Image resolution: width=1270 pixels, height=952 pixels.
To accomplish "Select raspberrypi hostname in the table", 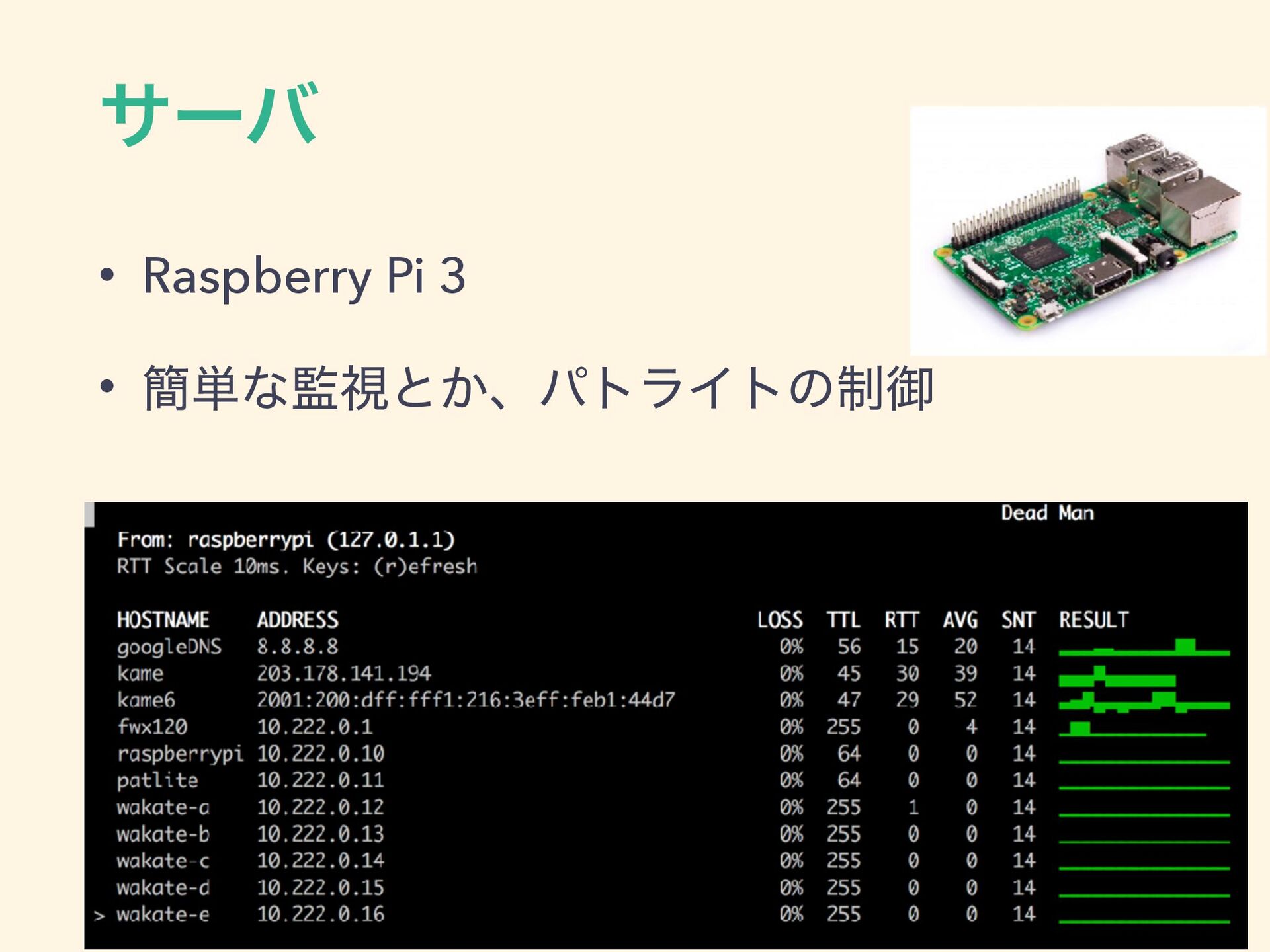I will [181, 754].
